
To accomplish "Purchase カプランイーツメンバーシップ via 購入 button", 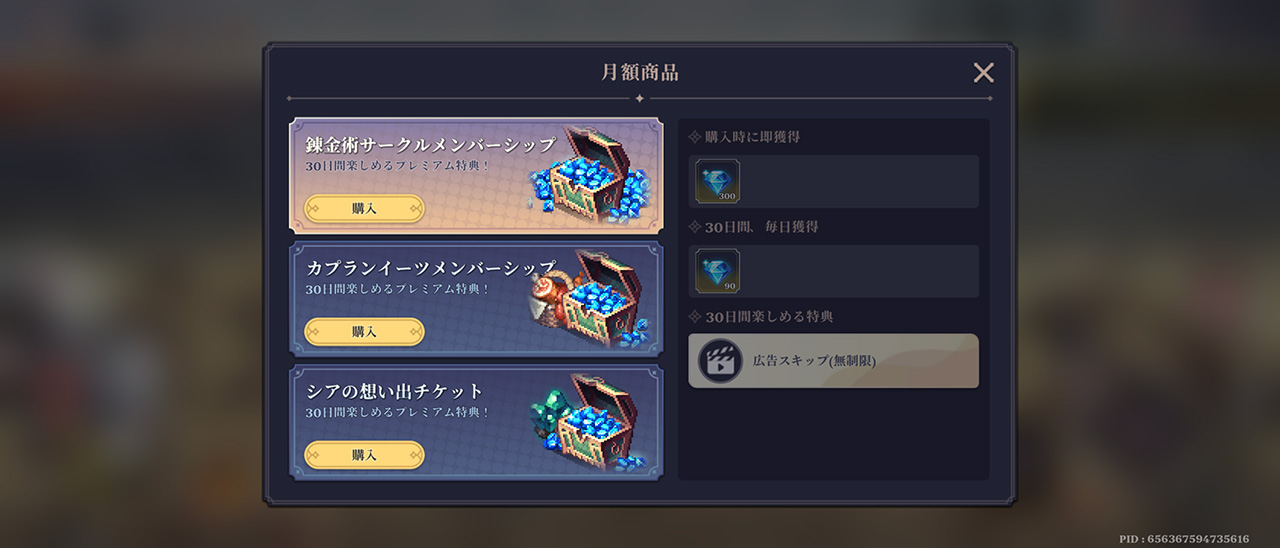I will (364, 331).
